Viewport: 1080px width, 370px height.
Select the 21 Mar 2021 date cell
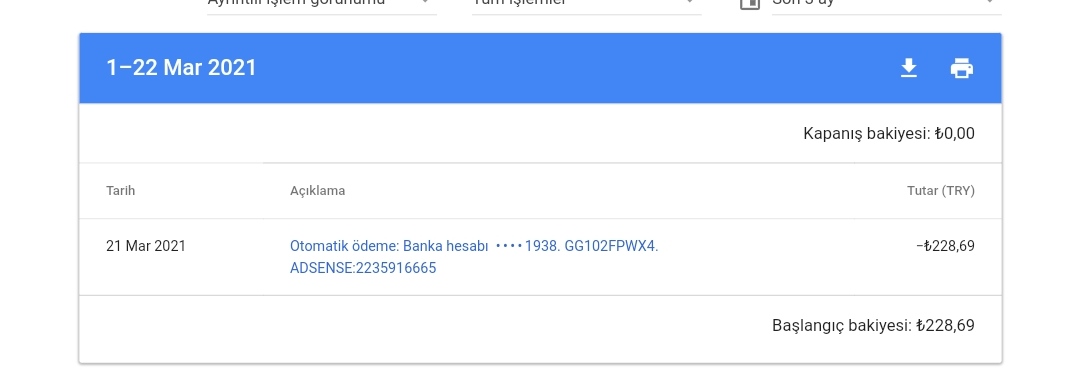(x=146, y=246)
